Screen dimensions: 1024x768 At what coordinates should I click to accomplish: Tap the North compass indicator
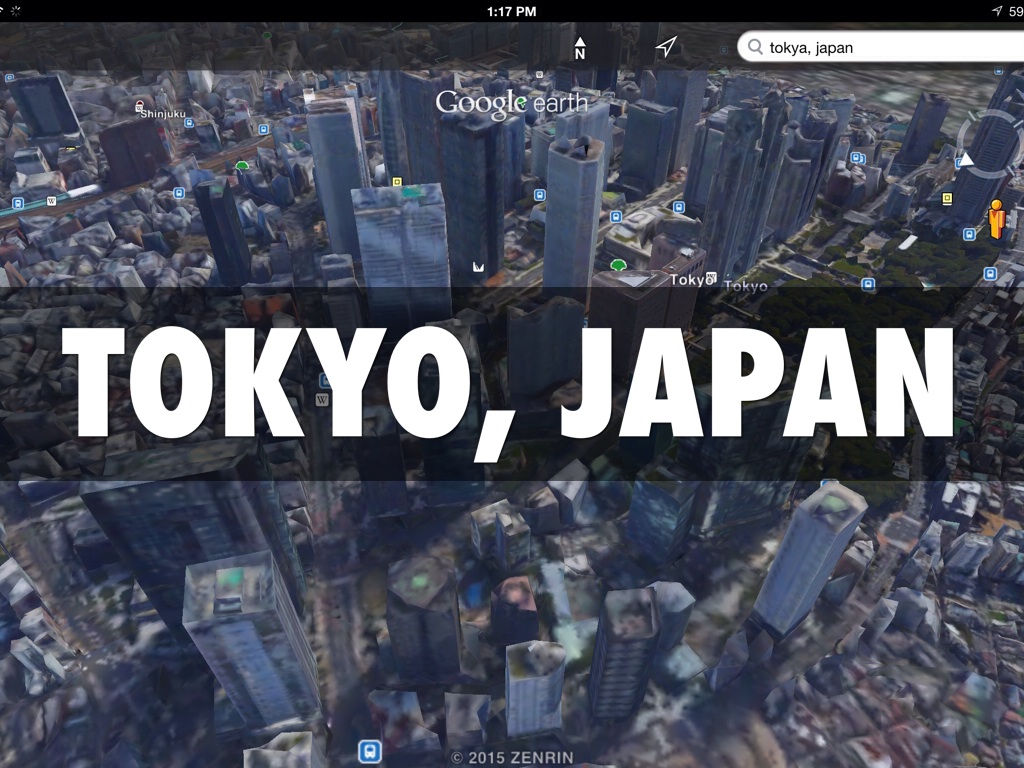(x=579, y=47)
